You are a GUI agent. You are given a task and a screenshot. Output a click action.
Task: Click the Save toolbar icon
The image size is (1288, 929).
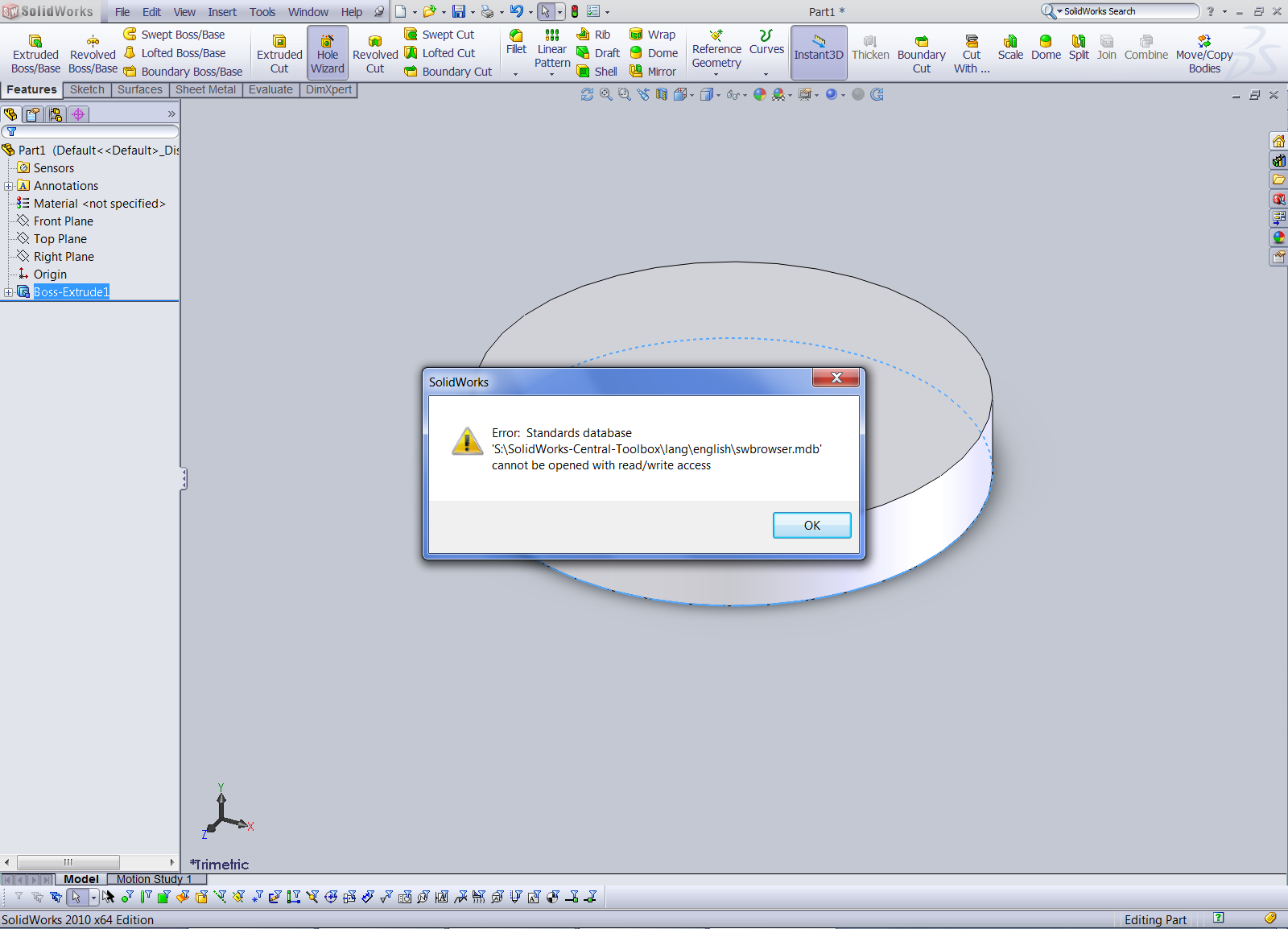point(459,11)
